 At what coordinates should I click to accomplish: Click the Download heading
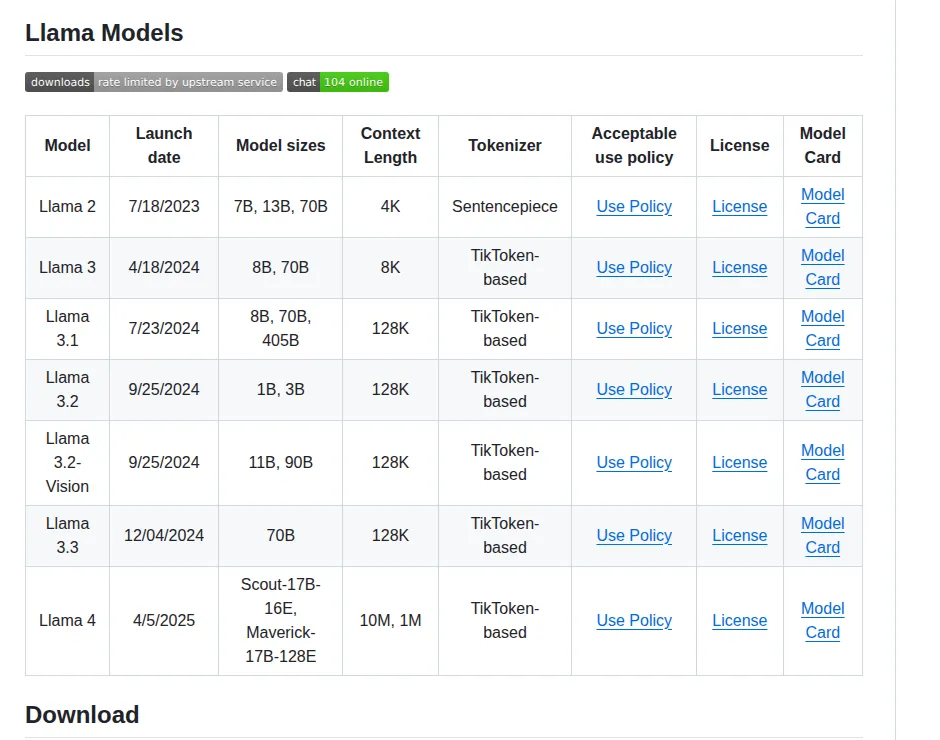point(82,715)
